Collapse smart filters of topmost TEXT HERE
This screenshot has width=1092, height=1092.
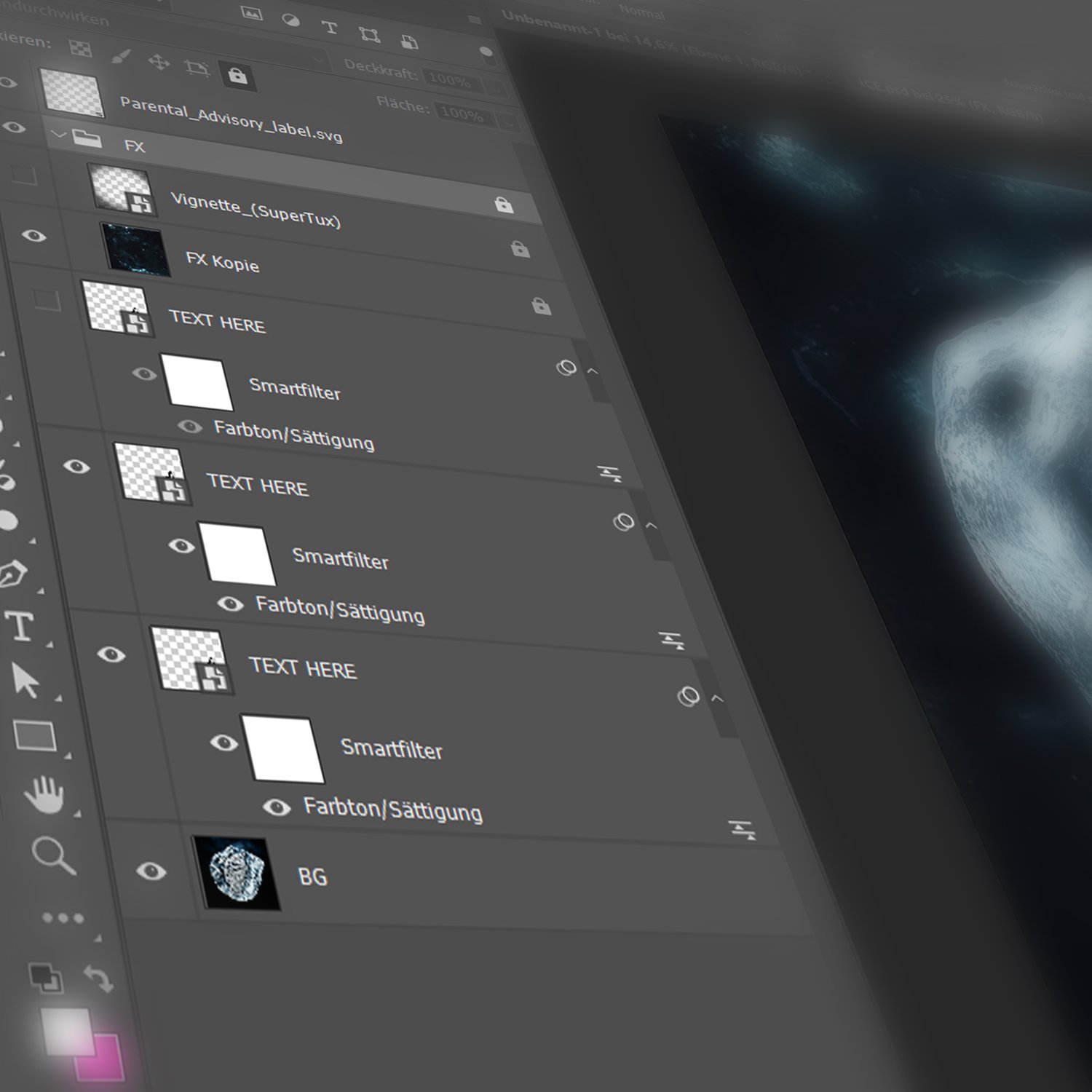(x=593, y=371)
